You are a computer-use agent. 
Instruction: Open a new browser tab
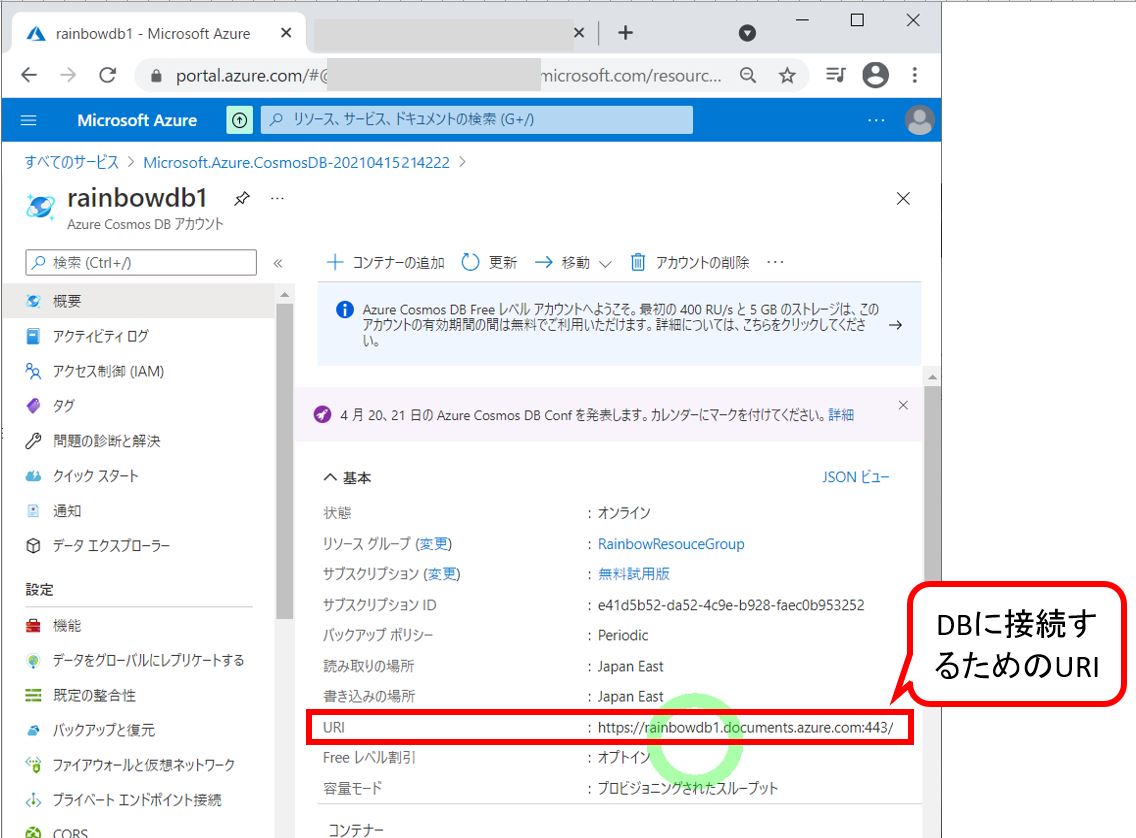[x=625, y=33]
